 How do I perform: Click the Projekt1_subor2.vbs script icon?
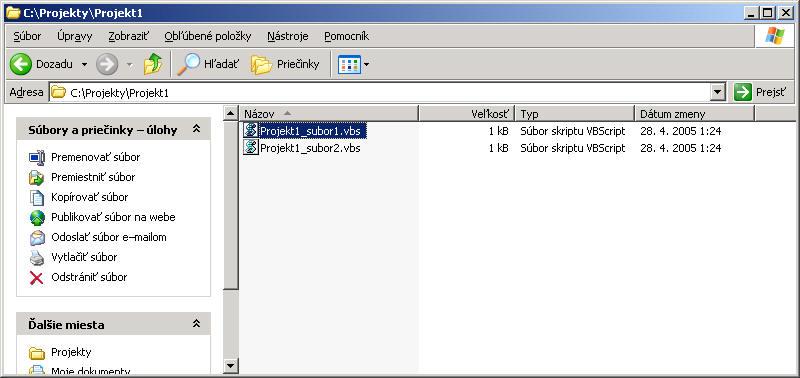(x=251, y=148)
